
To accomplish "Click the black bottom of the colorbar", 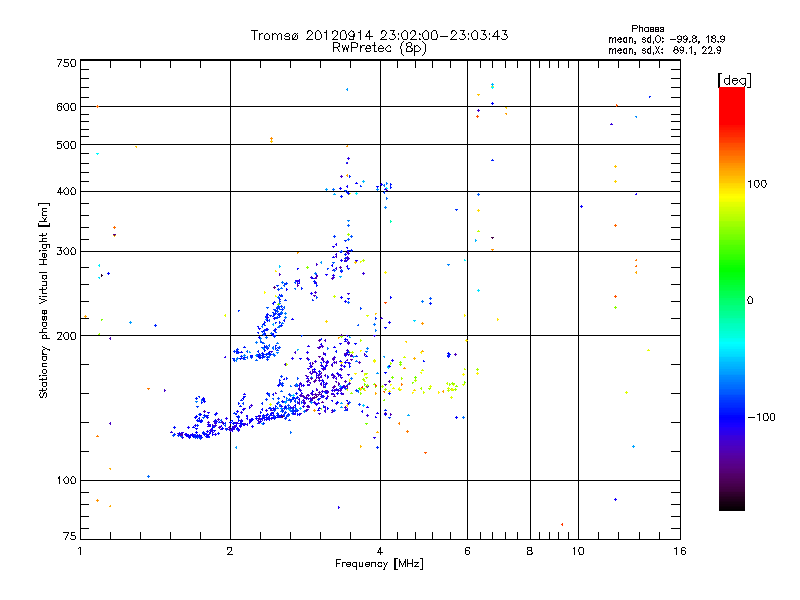I will (x=732, y=503).
